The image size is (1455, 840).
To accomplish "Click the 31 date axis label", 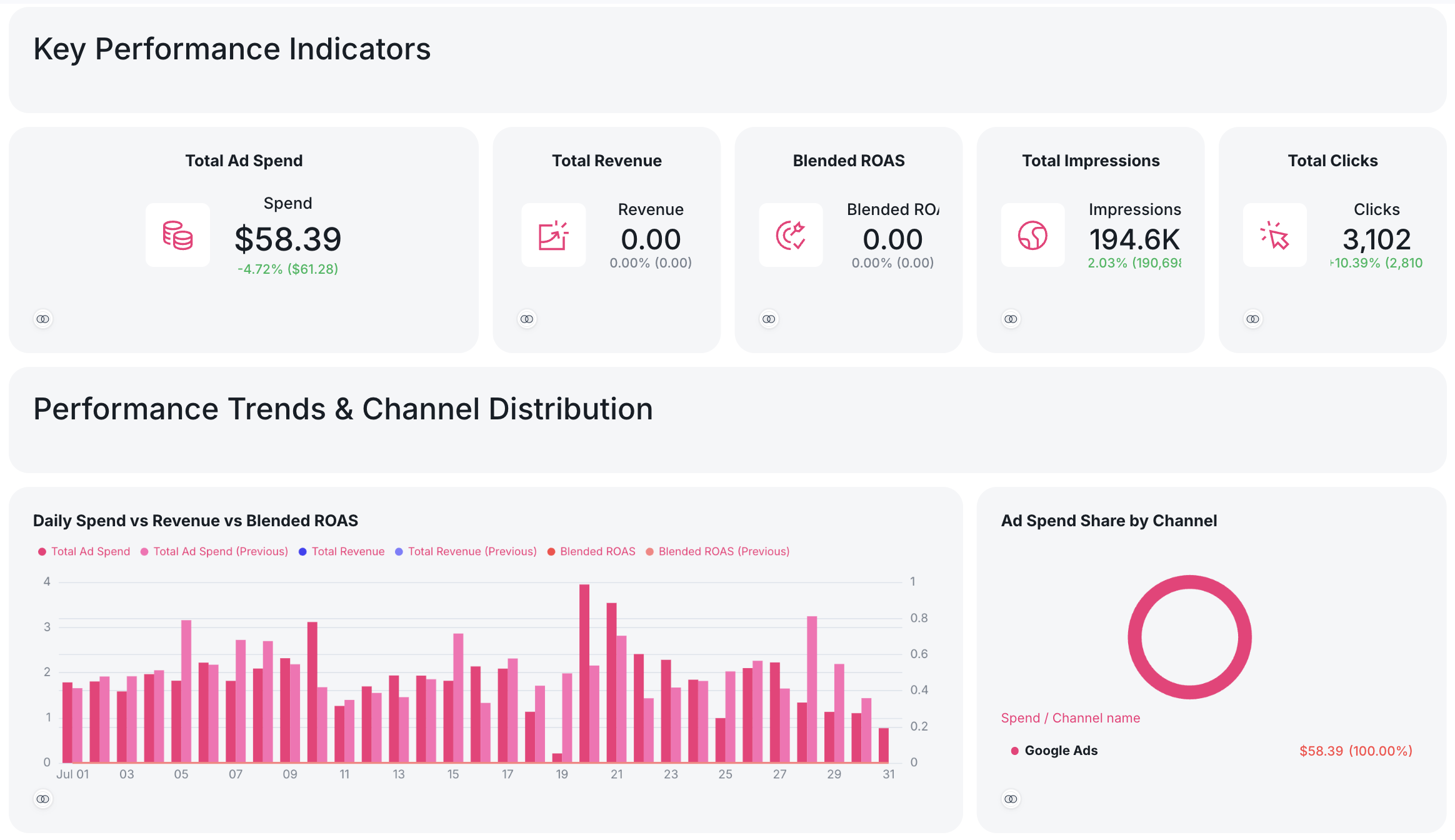I will pyautogui.click(x=889, y=774).
